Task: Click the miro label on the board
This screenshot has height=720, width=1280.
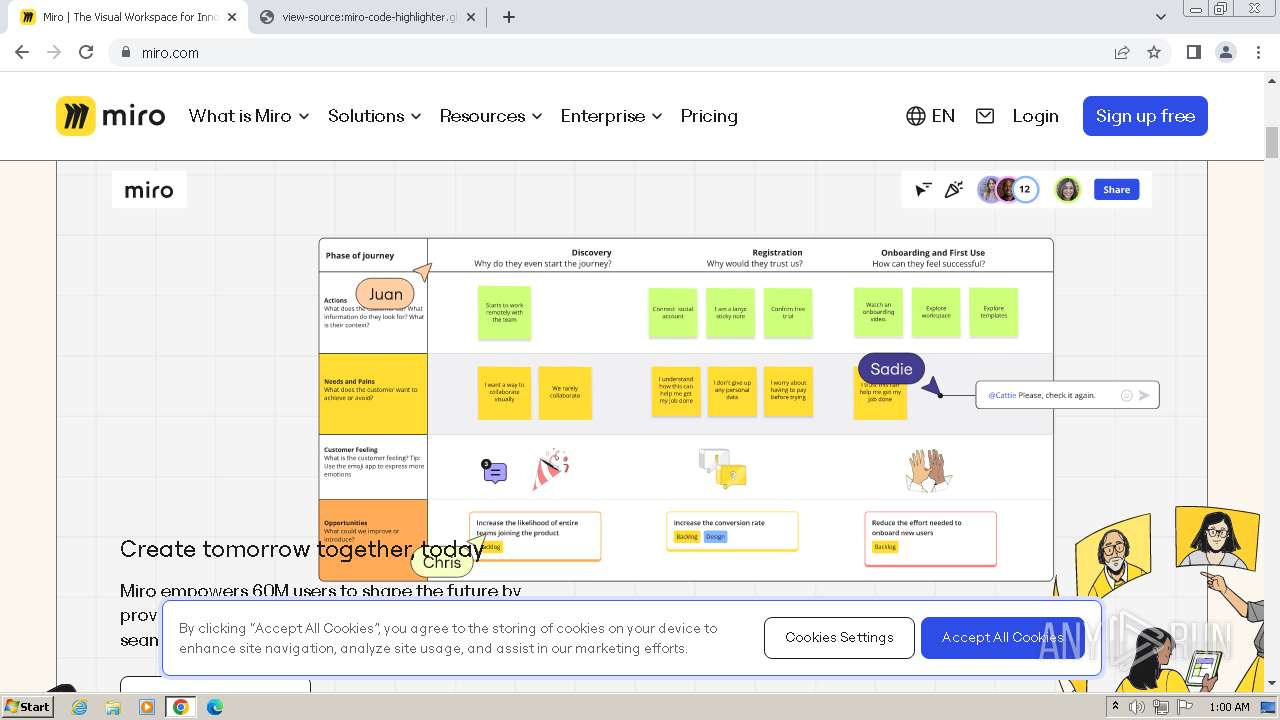Action: coord(149,190)
